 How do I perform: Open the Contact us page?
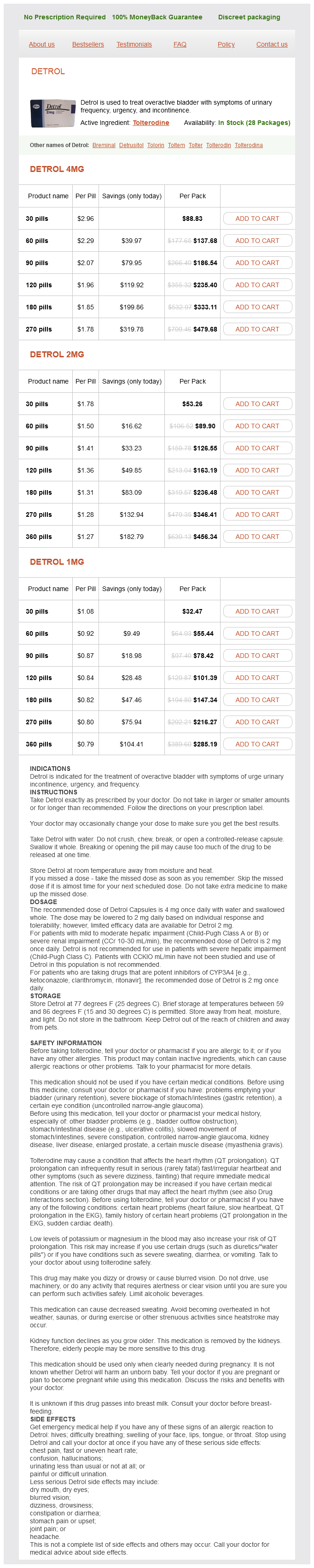point(272,44)
